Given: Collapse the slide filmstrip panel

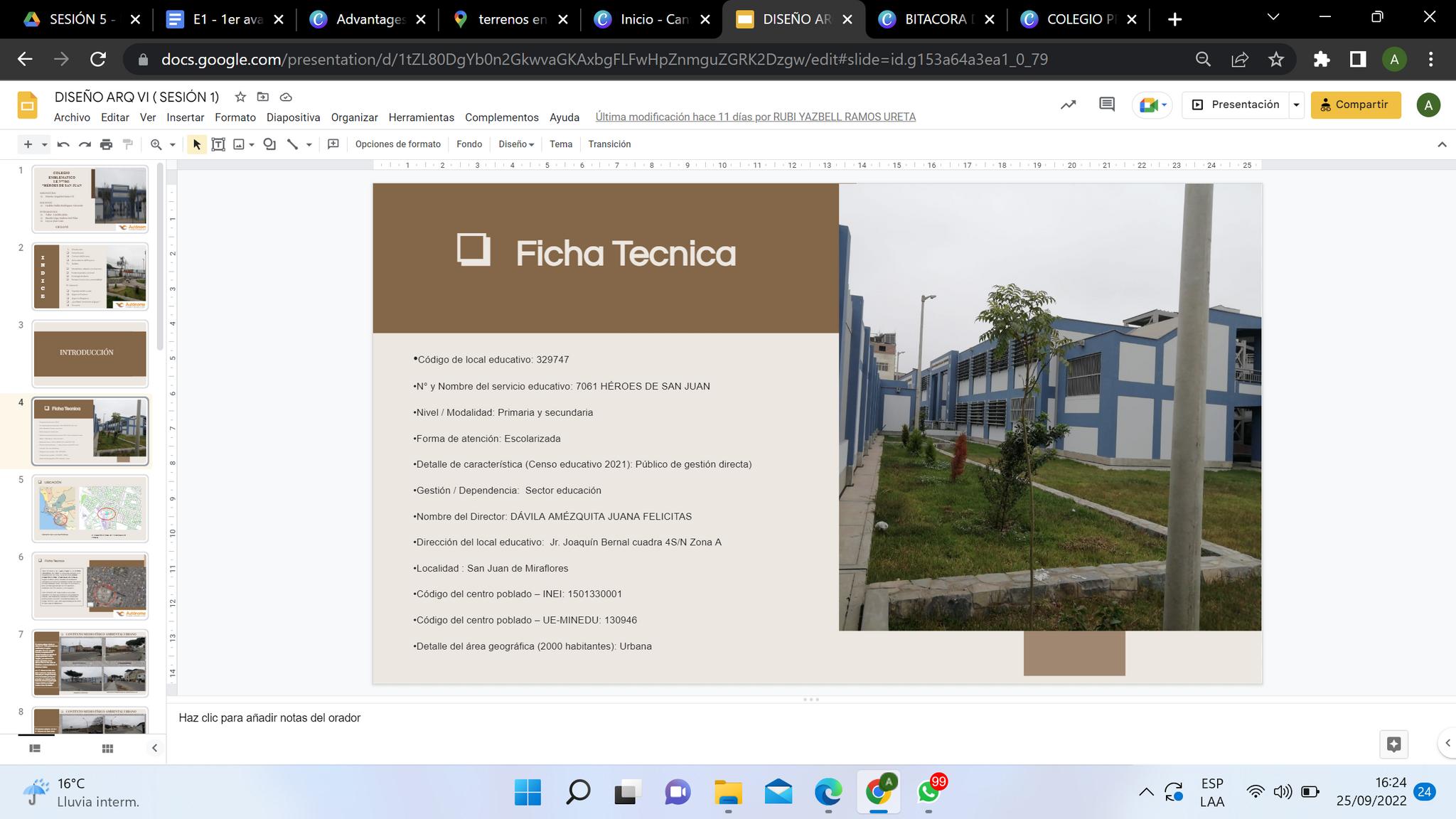Looking at the screenshot, I should [x=154, y=748].
